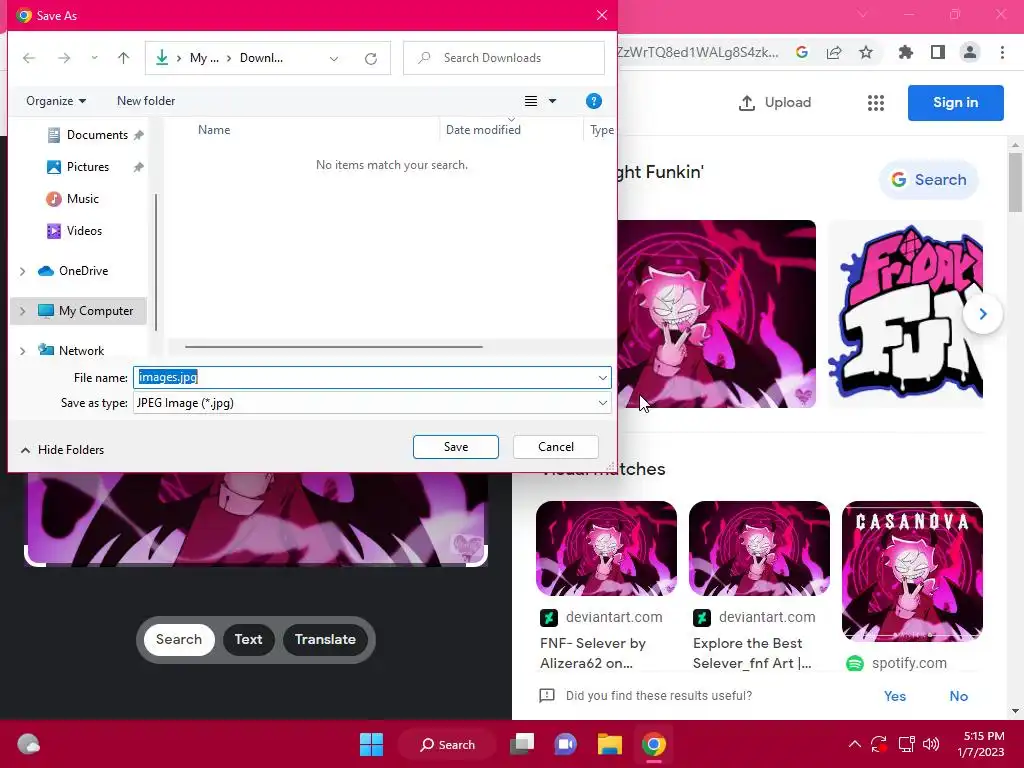Viewport: 1024px width, 768px height.
Task: Click the 'My ...' breadcrumb segment
Action: tap(204, 58)
